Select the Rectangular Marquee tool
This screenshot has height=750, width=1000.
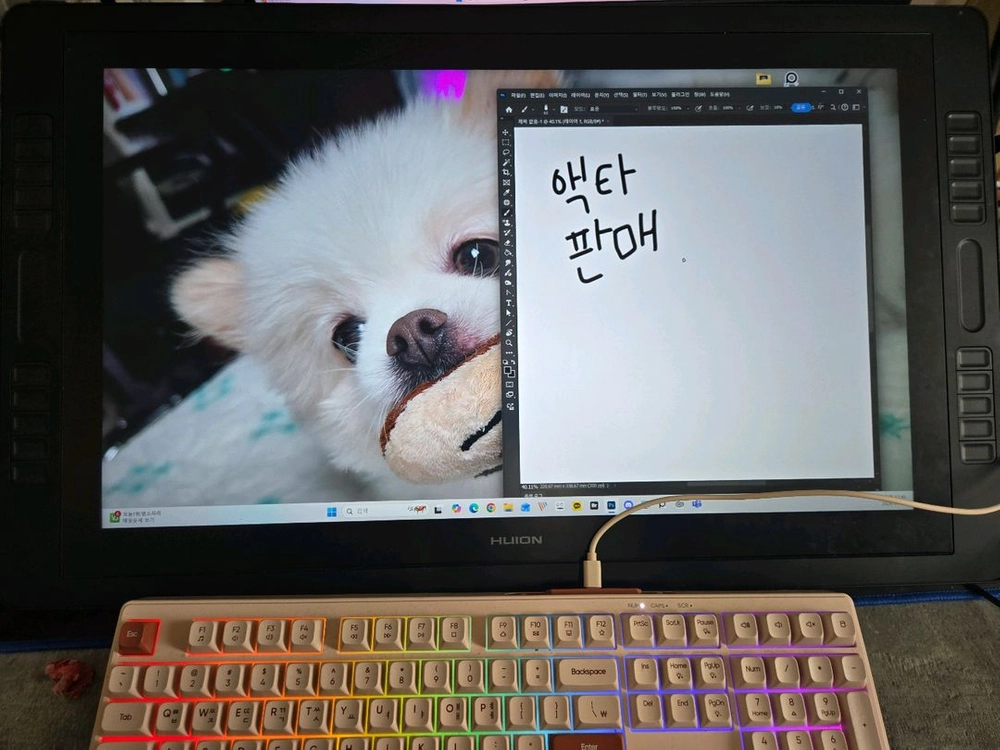(x=506, y=142)
